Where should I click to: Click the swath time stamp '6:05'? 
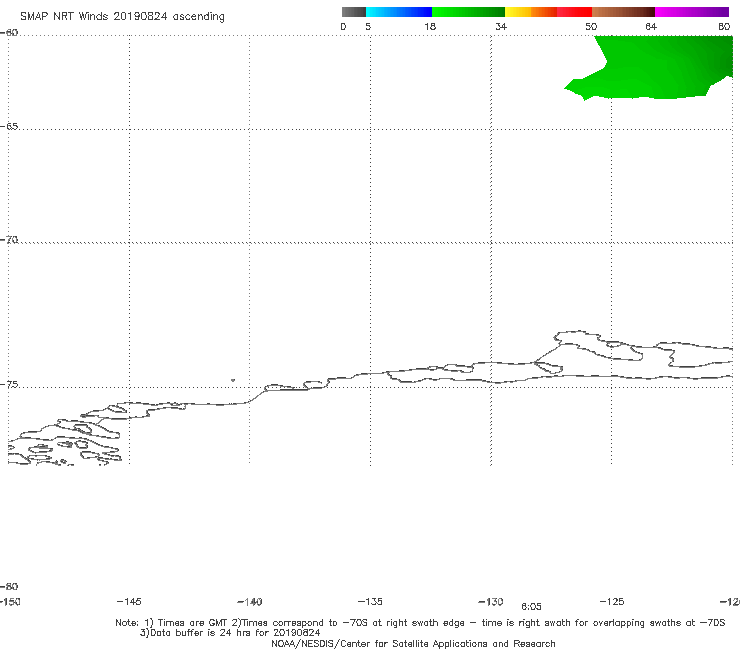[531, 607]
